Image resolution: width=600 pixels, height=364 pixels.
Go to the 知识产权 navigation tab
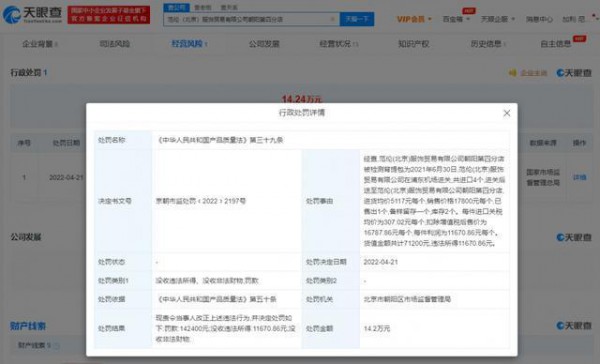[x=414, y=44]
